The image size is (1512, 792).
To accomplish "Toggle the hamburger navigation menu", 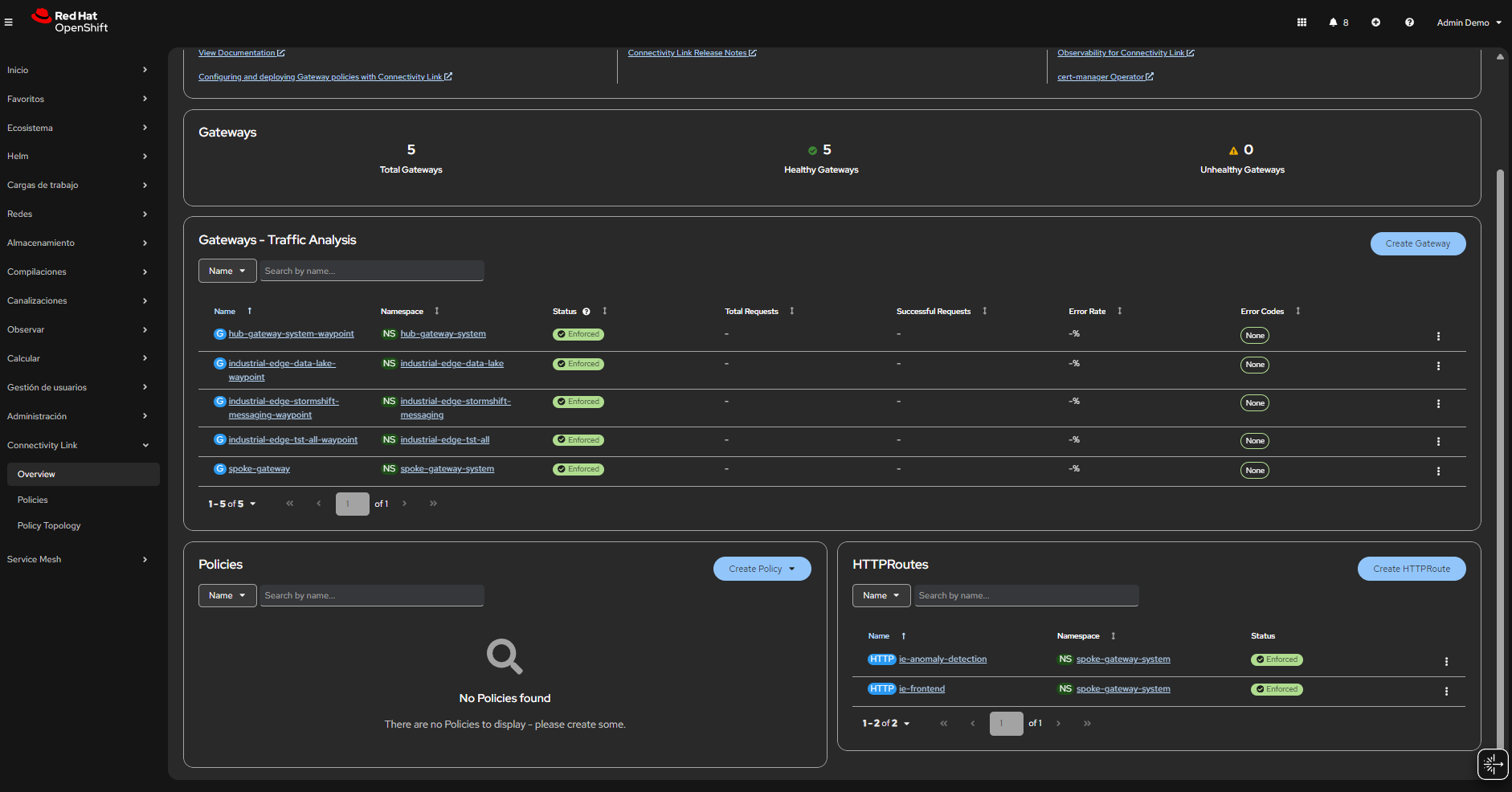I will point(9,22).
